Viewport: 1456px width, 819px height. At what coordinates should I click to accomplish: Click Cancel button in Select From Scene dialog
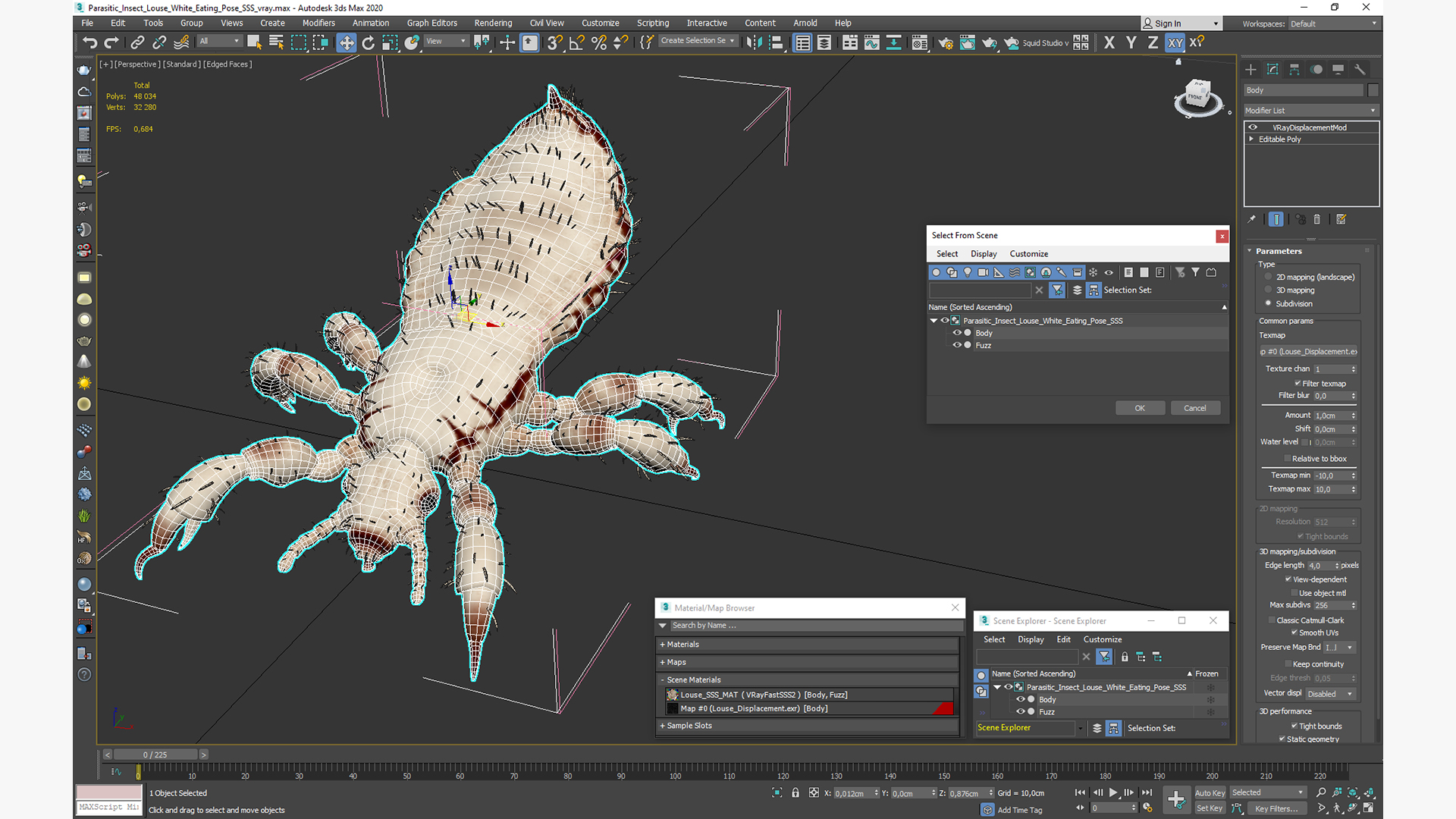1195,407
